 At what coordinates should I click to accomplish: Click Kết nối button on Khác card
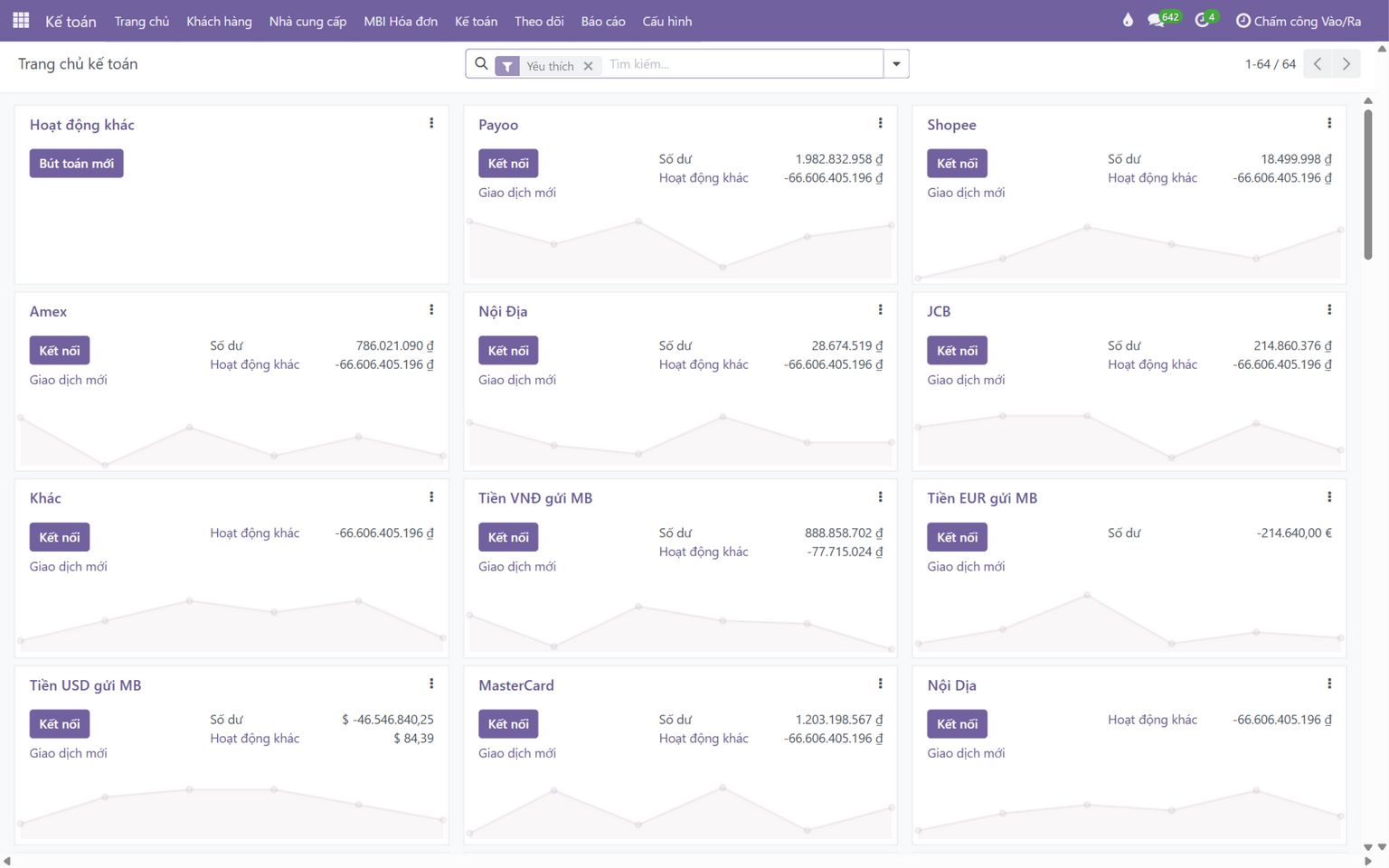pos(60,537)
